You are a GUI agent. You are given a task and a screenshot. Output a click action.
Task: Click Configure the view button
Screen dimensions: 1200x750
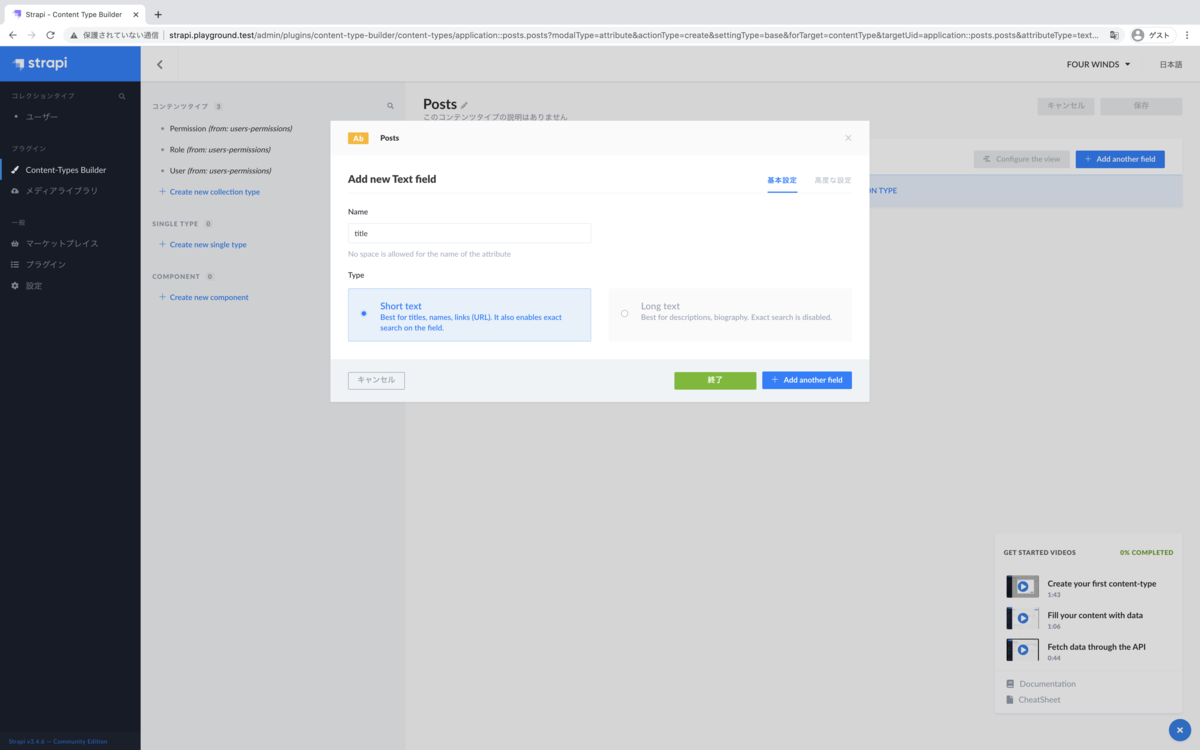tap(1021, 159)
